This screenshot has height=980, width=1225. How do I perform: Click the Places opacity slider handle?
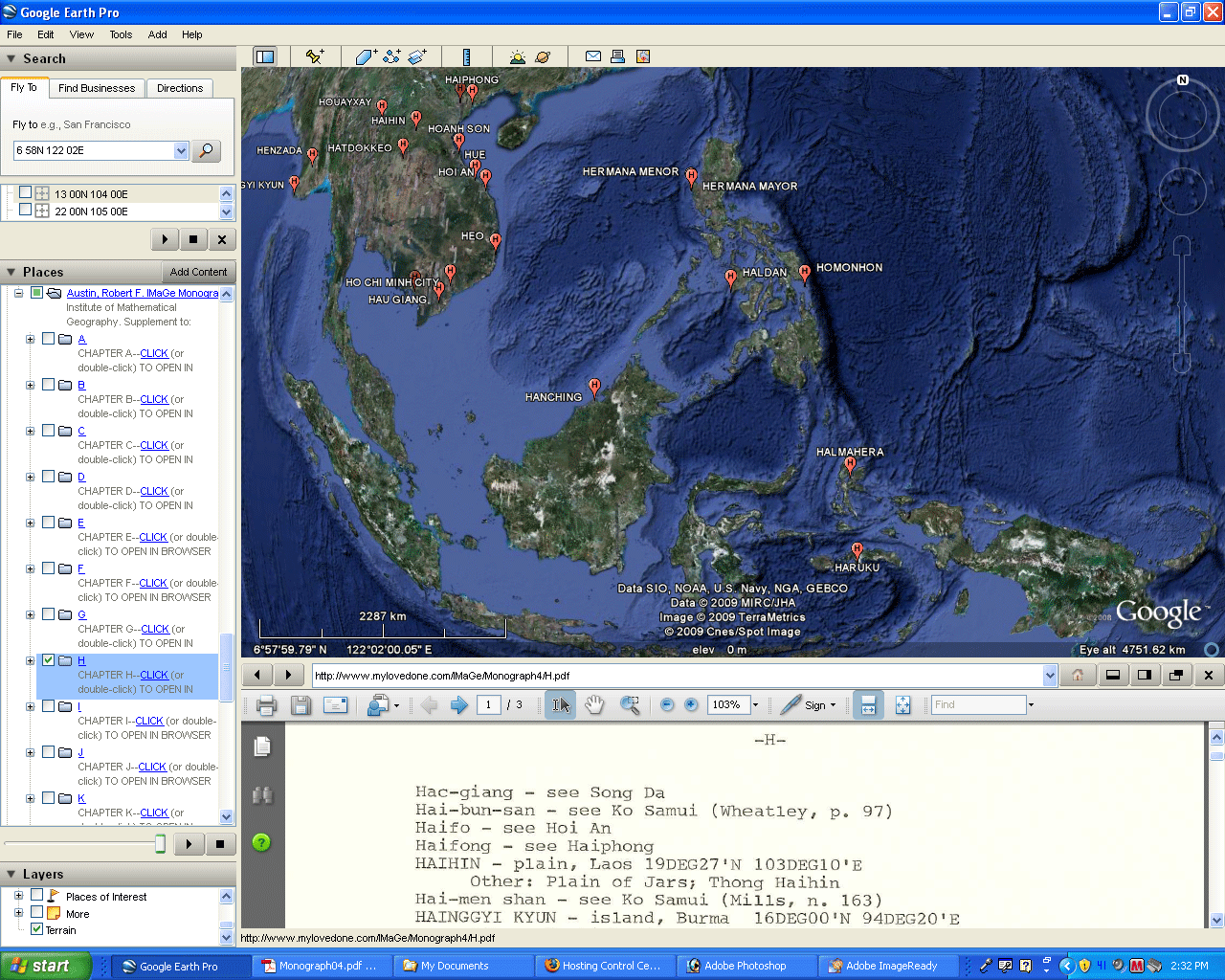coord(160,843)
